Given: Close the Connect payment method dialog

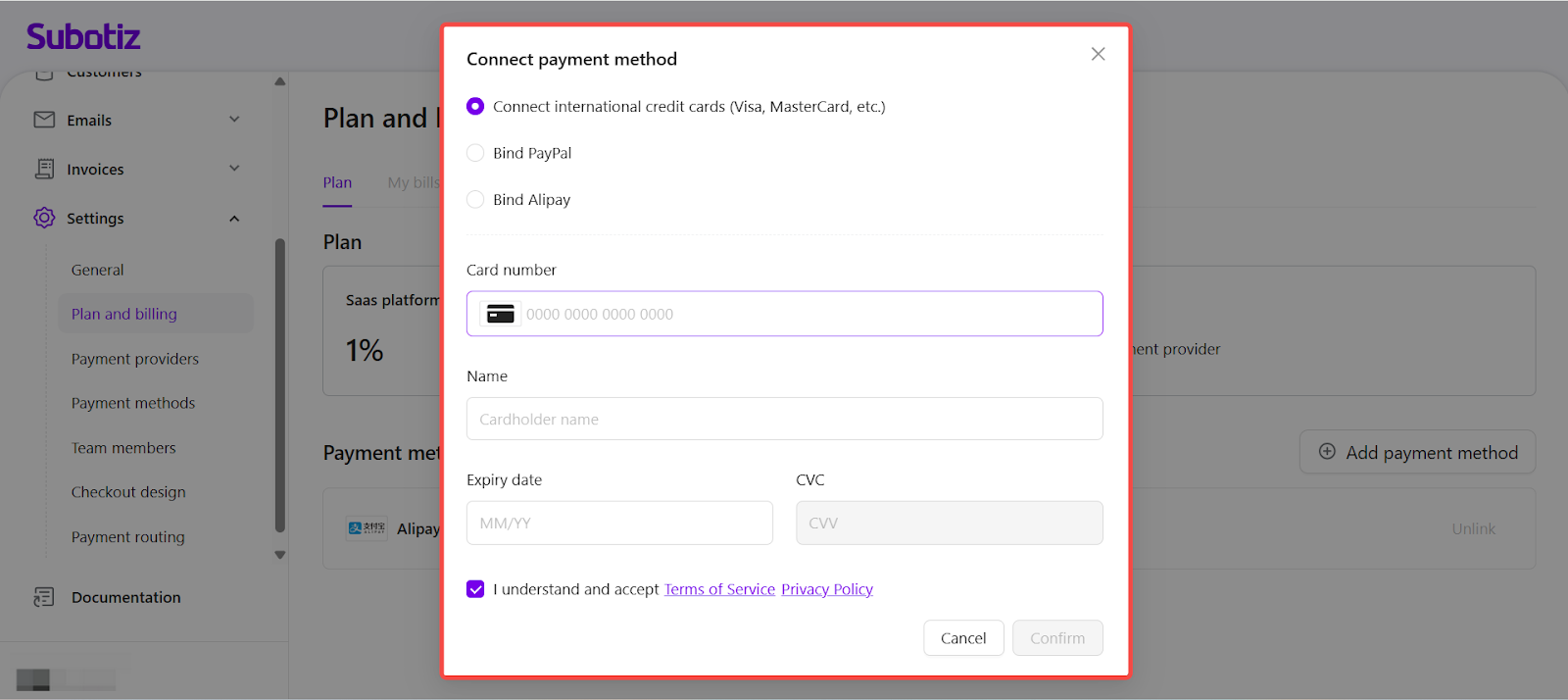Looking at the screenshot, I should (1098, 54).
